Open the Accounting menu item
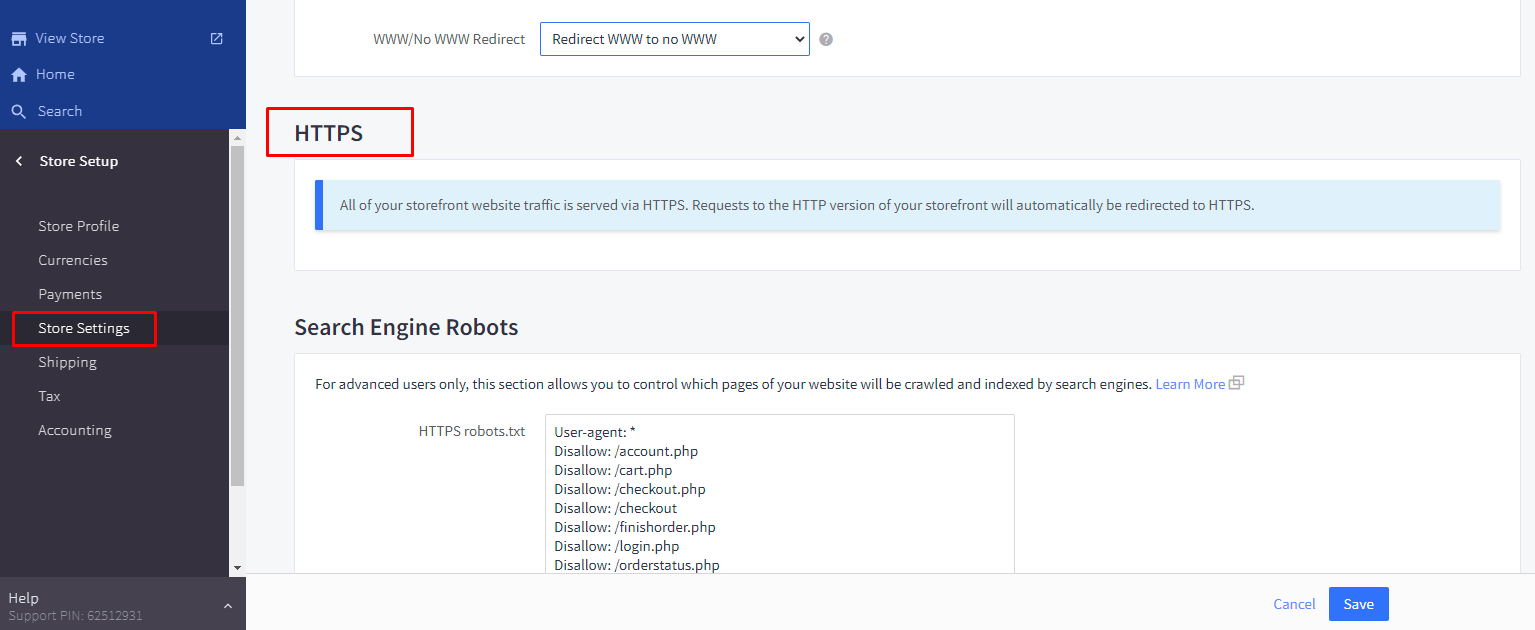Image resolution: width=1535 pixels, height=630 pixels. click(x=74, y=430)
